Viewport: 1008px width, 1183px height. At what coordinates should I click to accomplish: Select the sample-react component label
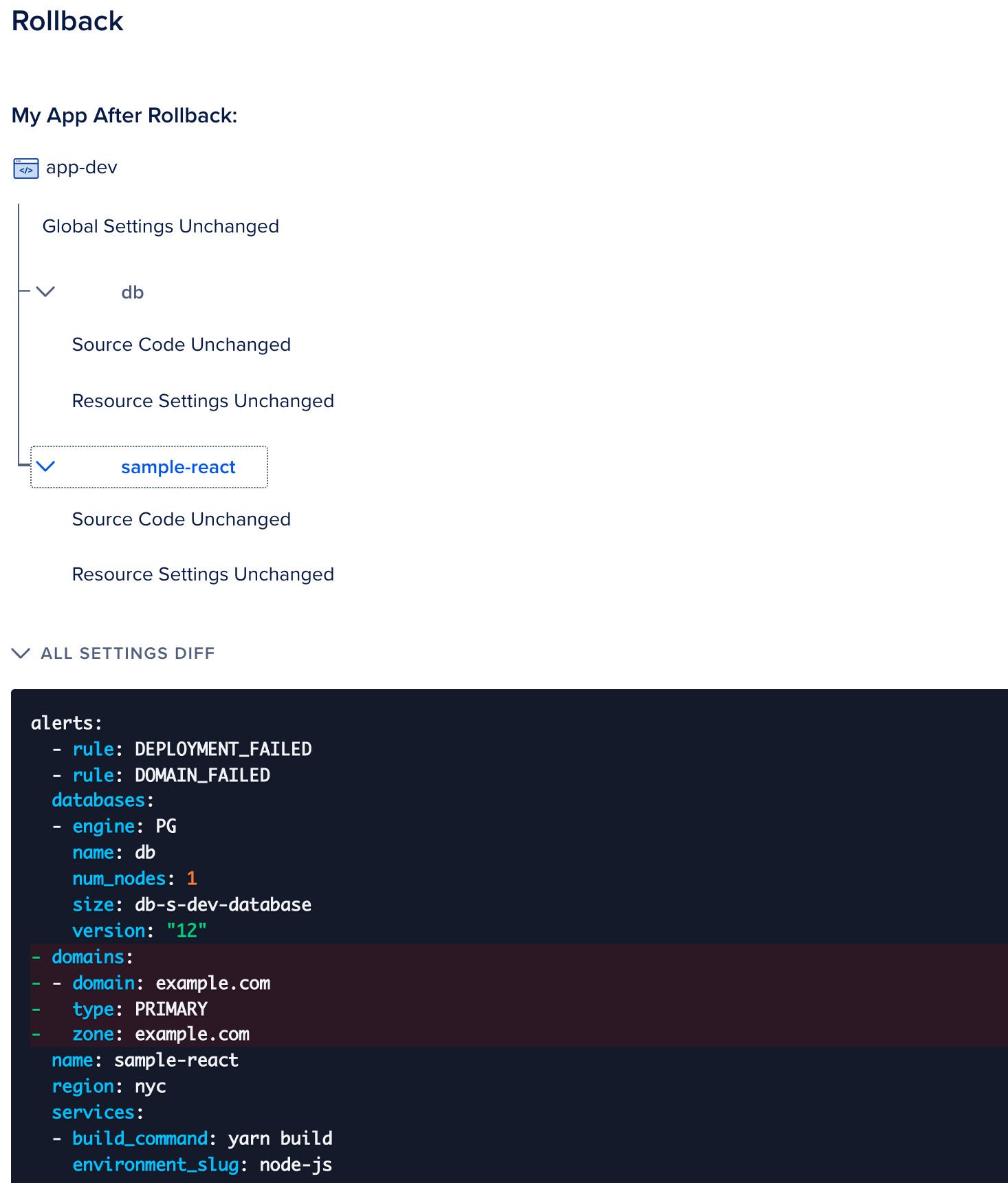[x=178, y=467]
